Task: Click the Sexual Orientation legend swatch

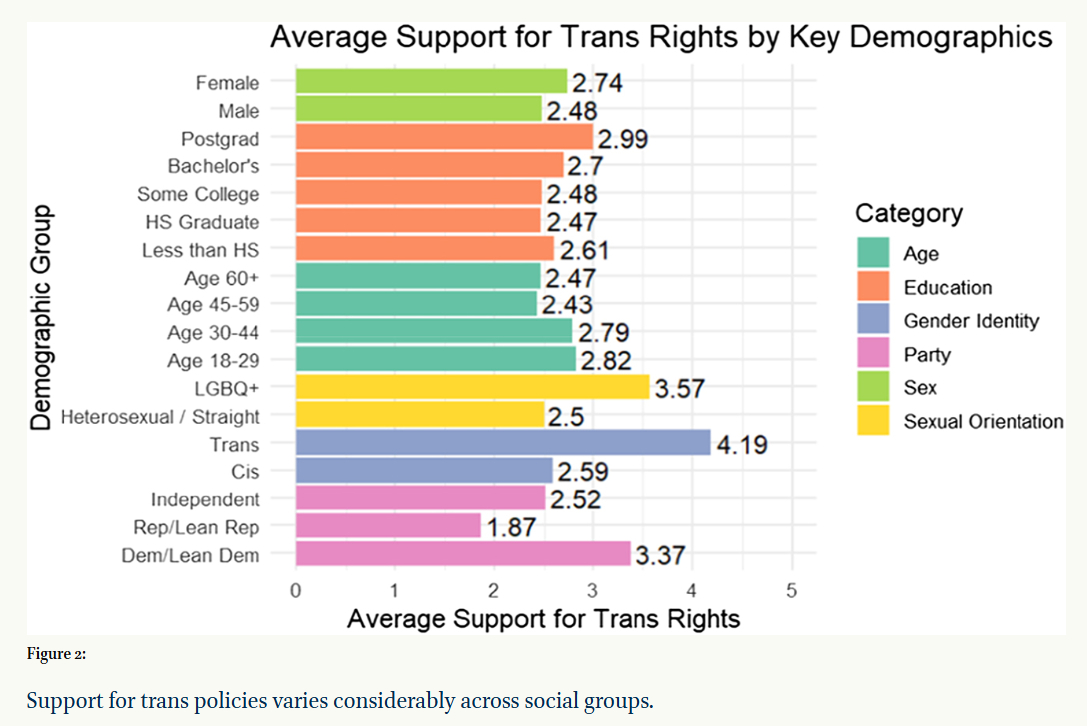Action: 872,421
